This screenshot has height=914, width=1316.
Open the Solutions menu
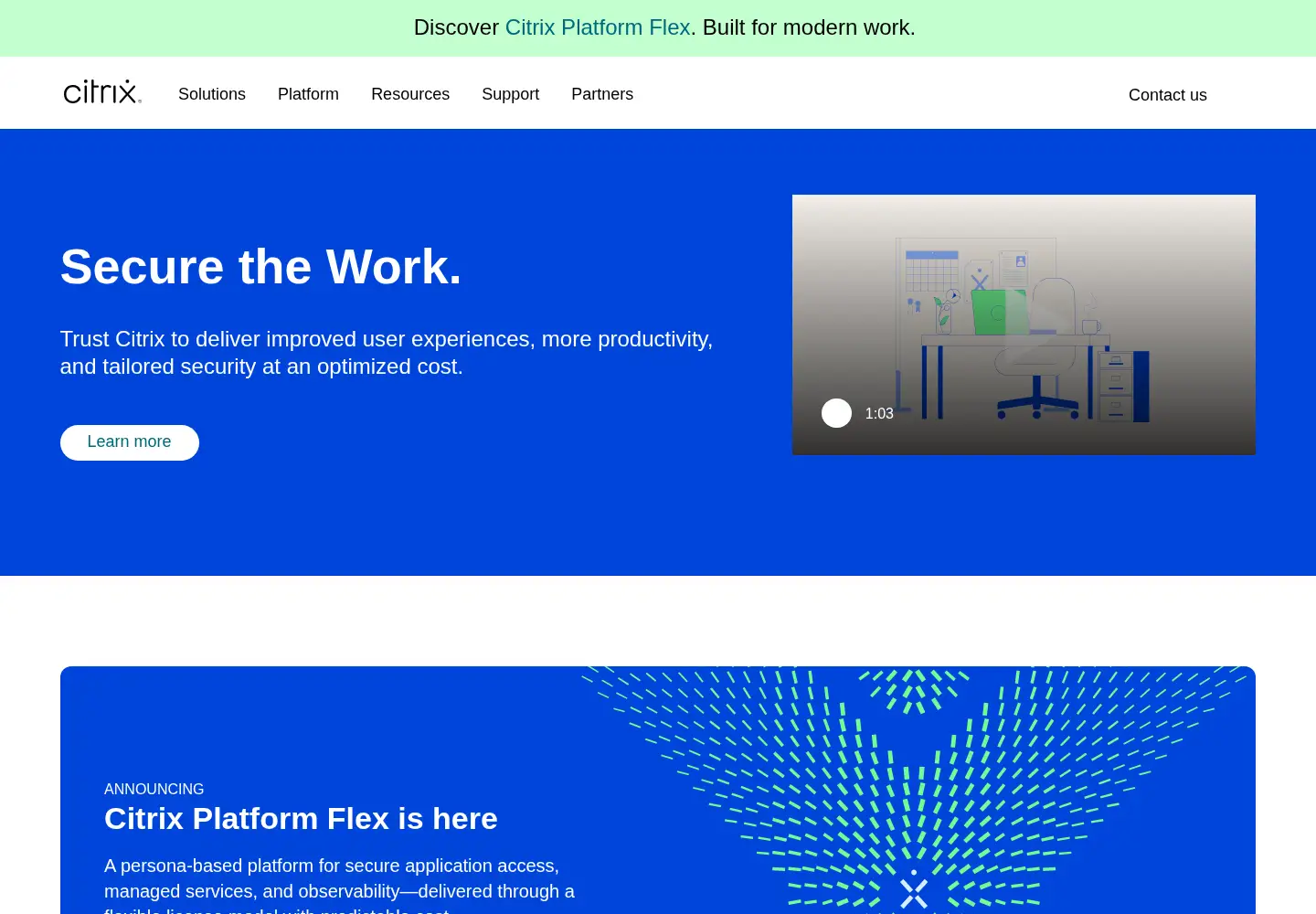[212, 94]
